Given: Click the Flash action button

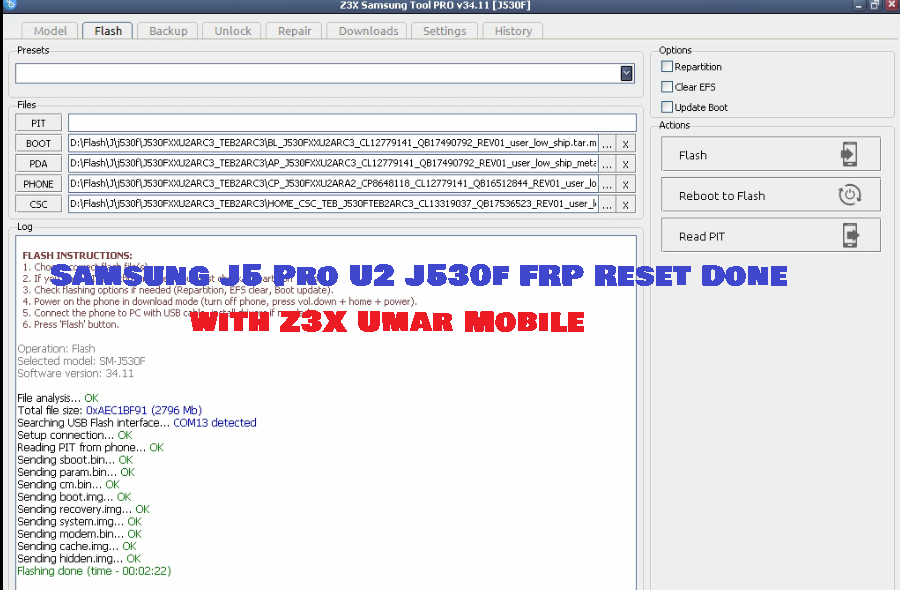Looking at the screenshot, I should tap(770, 154).
